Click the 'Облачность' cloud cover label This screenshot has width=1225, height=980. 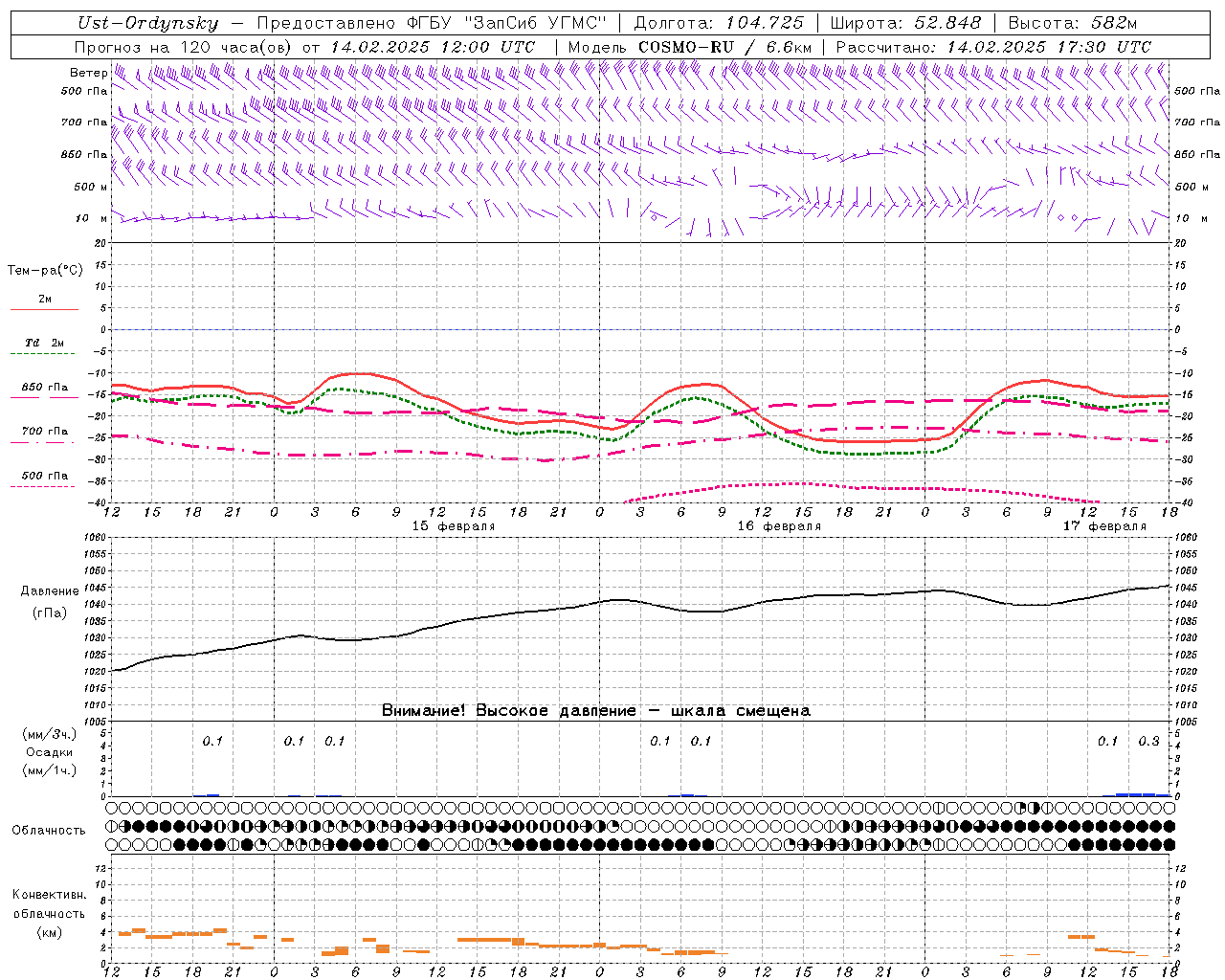(49, 830)
